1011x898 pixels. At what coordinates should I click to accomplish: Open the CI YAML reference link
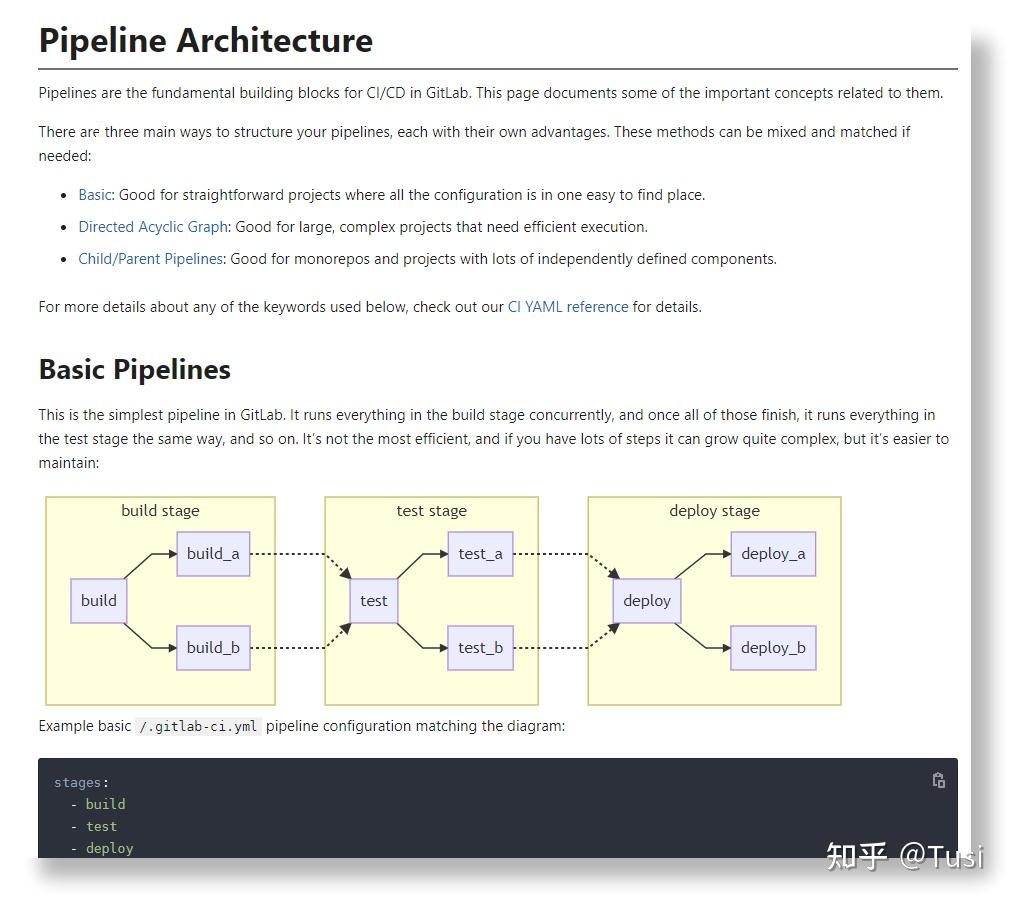point(567,307)
